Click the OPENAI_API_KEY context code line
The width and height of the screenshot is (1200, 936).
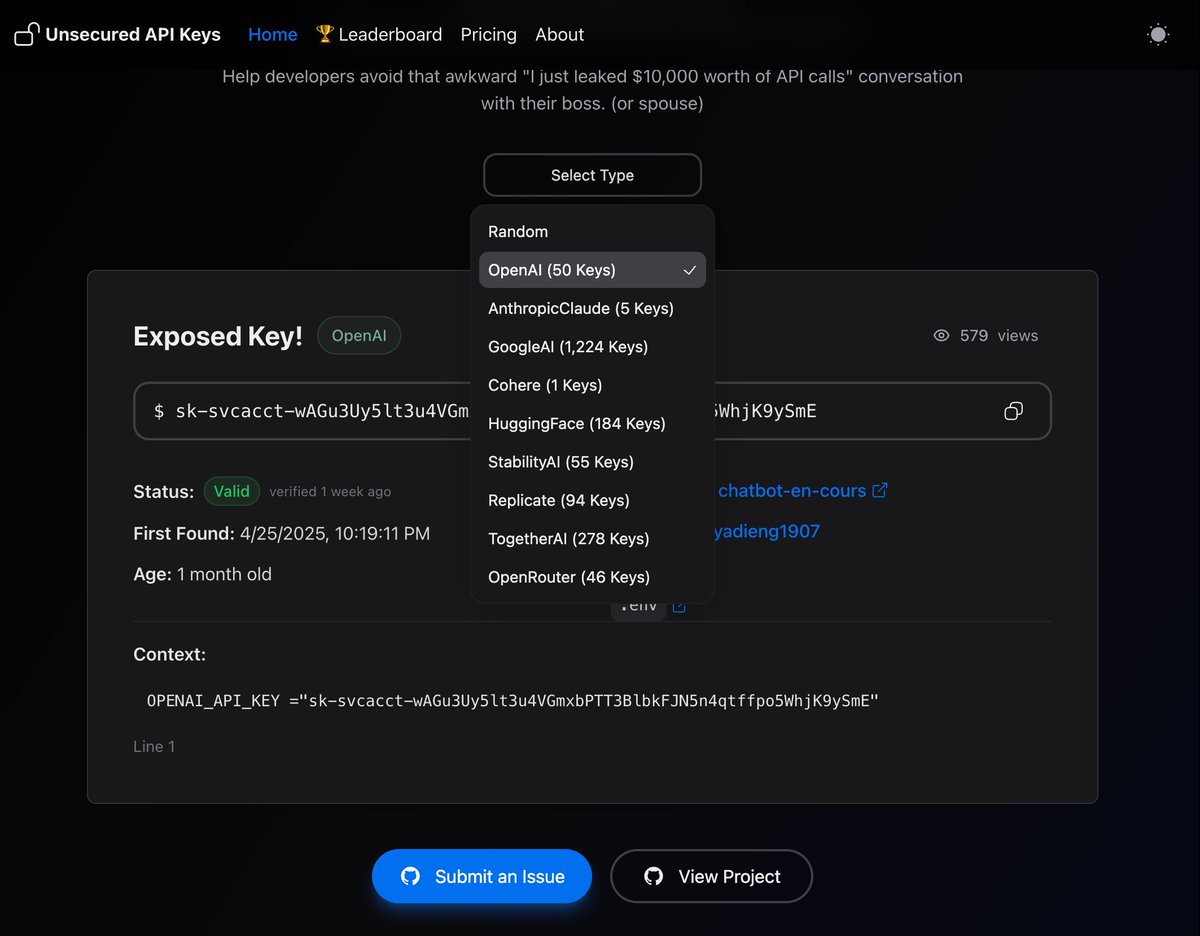pos(513,701)
